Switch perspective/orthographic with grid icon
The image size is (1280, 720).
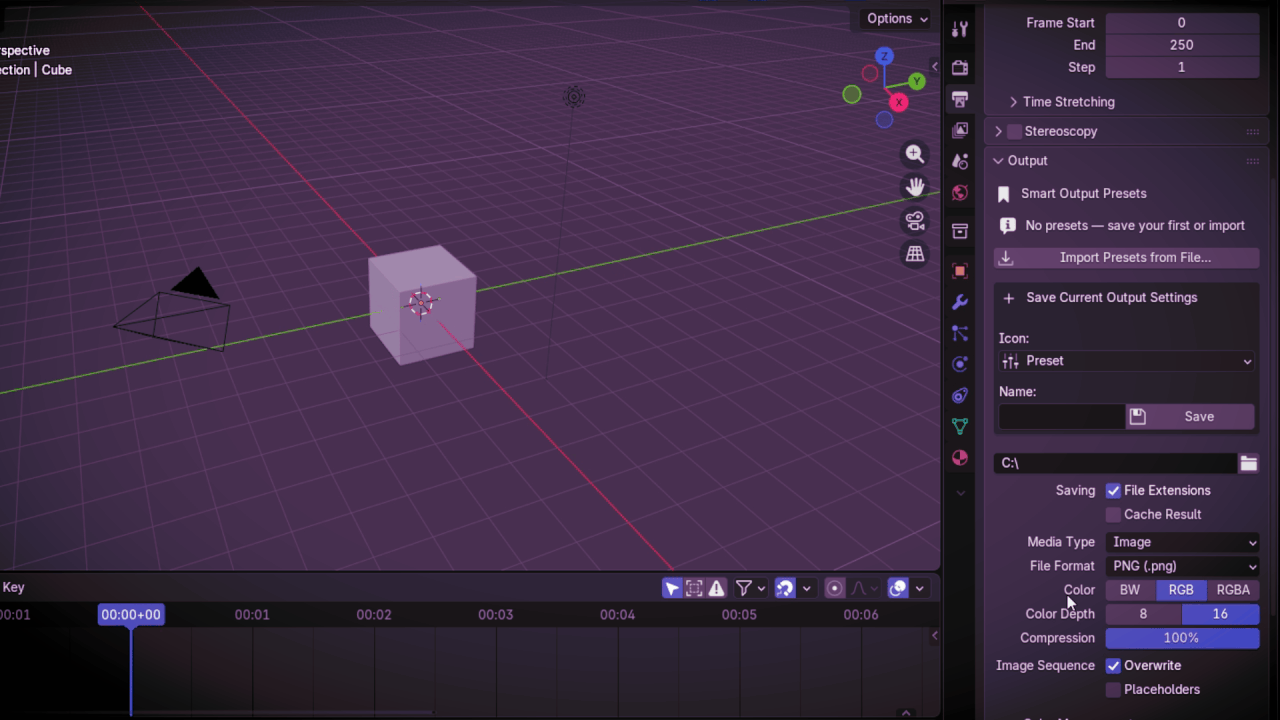tap(915, 254)
